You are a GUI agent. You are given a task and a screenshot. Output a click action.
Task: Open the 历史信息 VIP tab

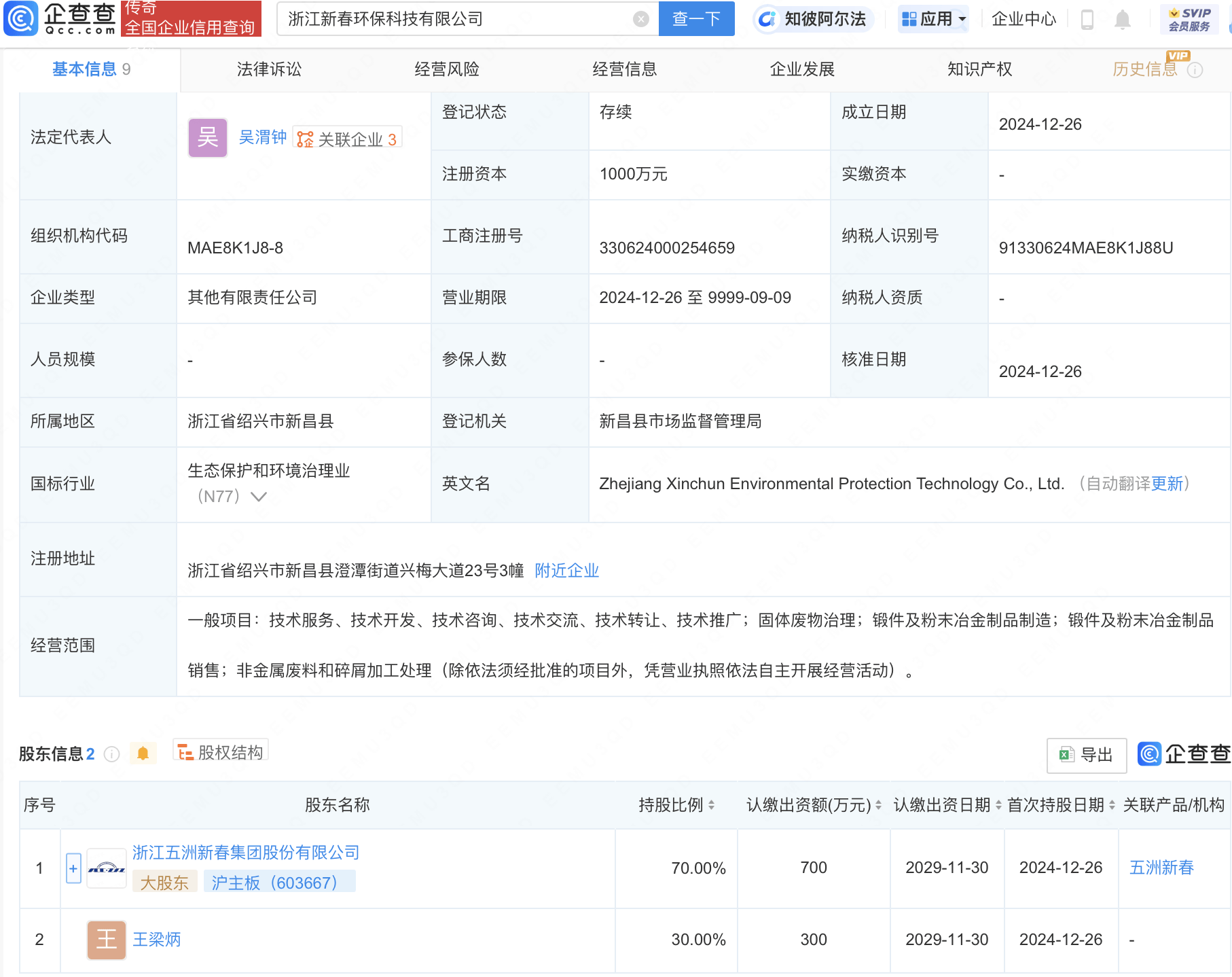1144,69
